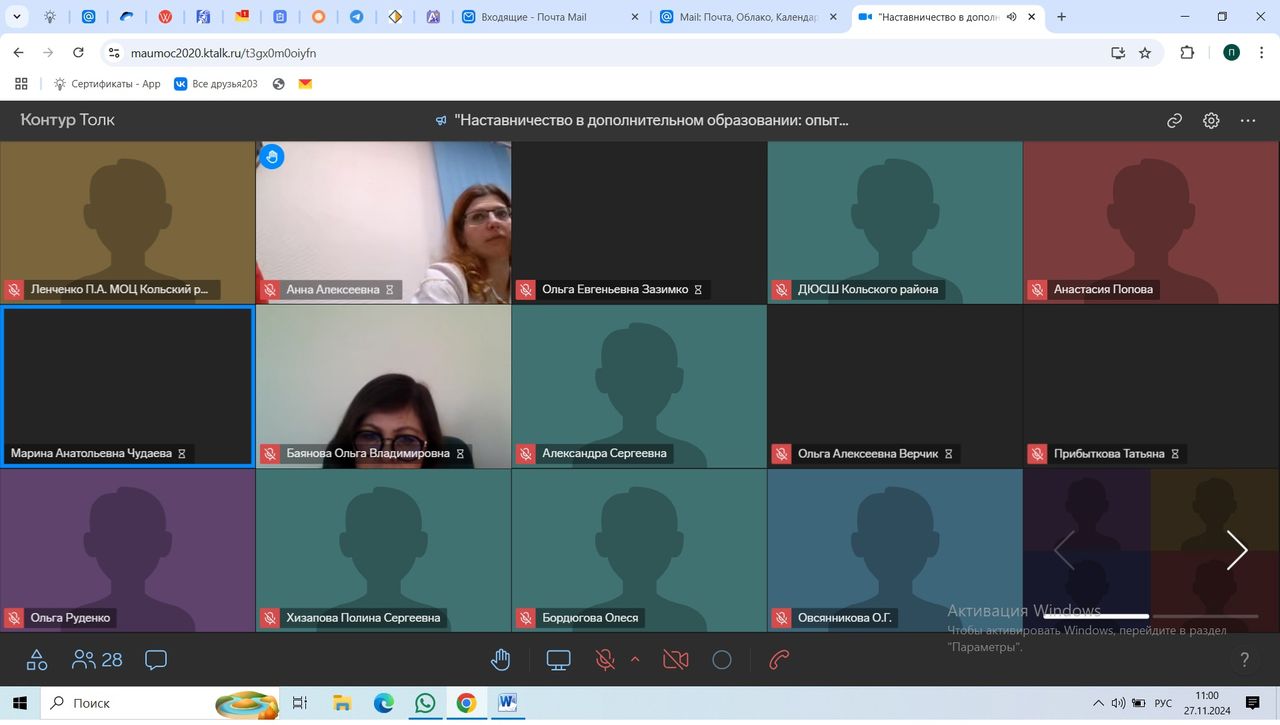
Task: Open Gmail envelope bookmark
Action: pos(306,84)
